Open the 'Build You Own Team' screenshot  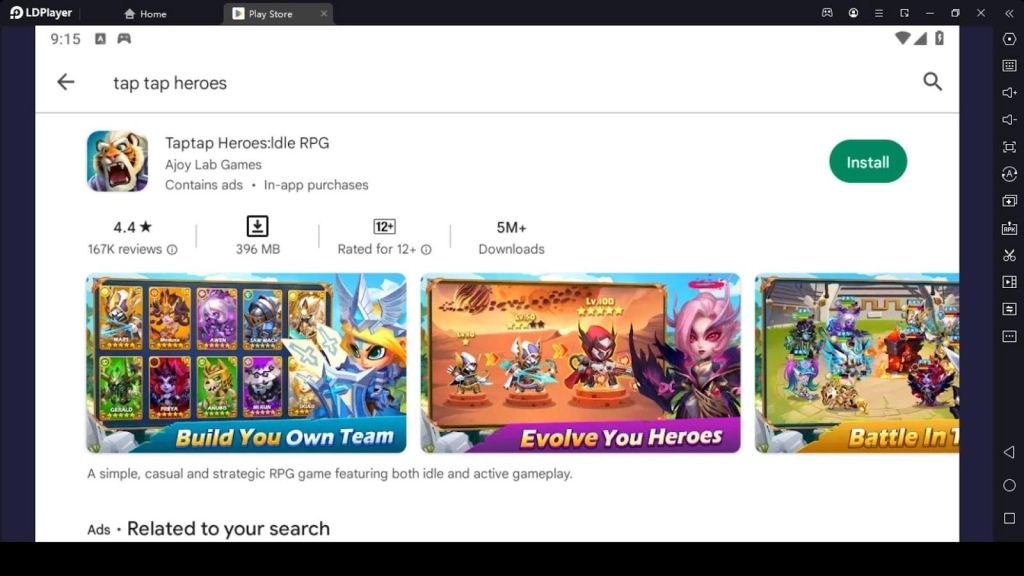pos(246,363)
